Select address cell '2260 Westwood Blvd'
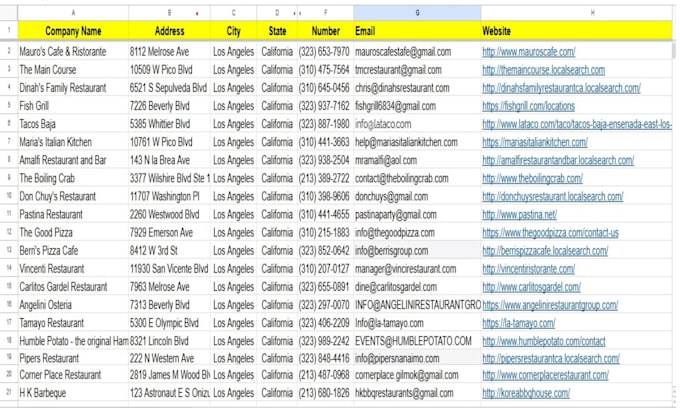680x408 pixels. click(x=169, y=214)
